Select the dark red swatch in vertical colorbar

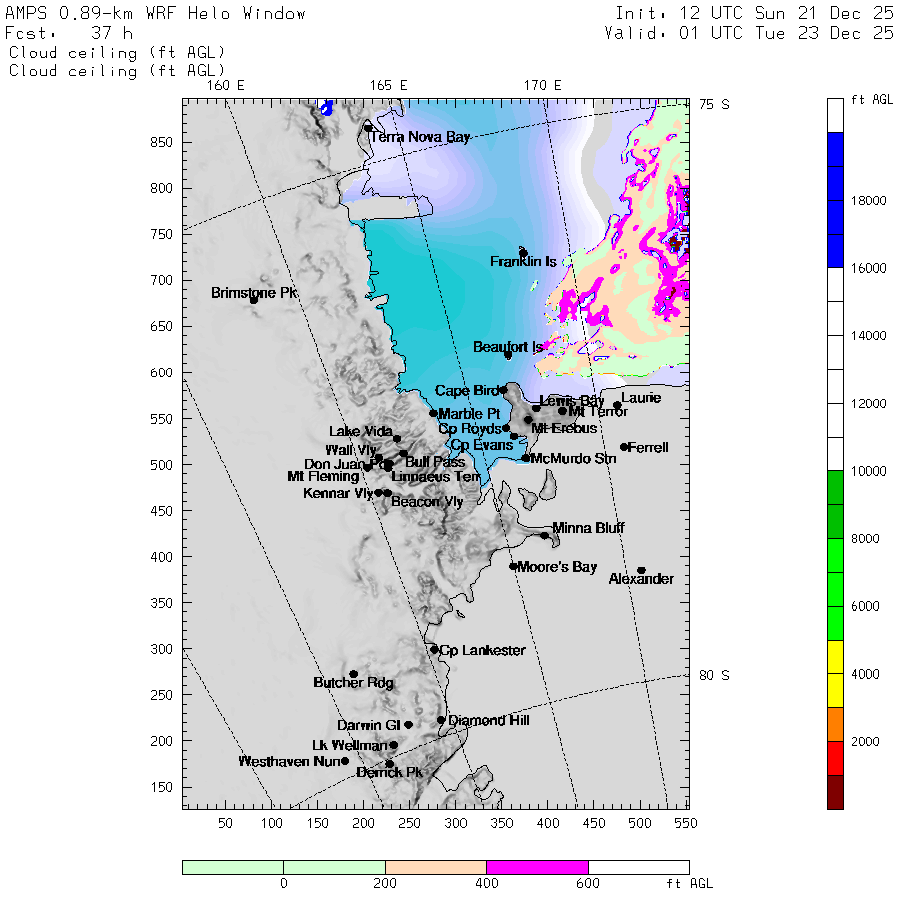coord(835,792)
